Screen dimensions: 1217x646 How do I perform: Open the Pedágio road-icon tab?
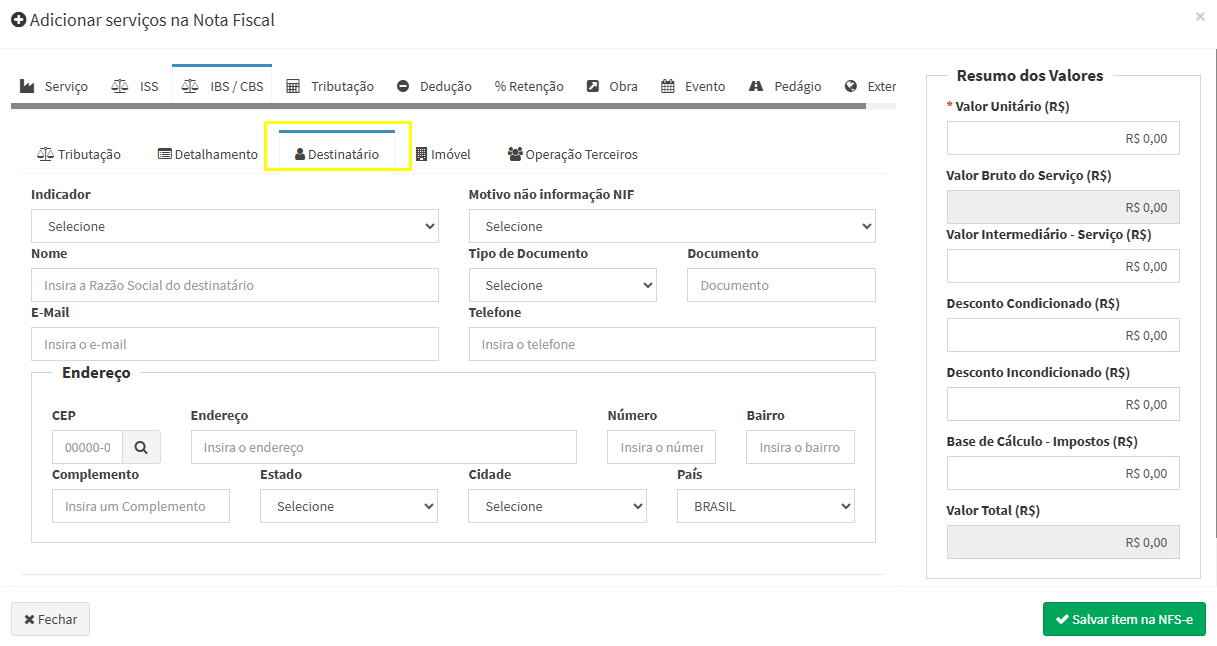pyautogui.click(x=785, y=86)
